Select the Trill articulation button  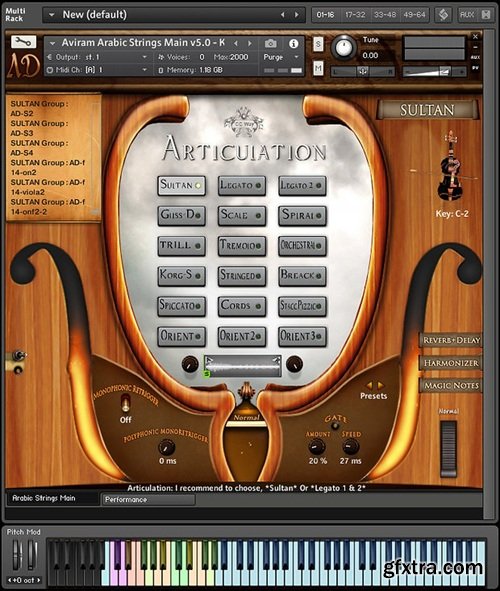pos(181,245)
